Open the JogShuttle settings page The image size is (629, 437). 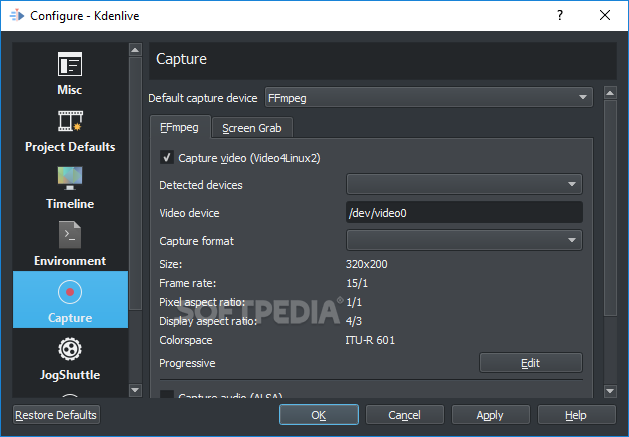70,356
